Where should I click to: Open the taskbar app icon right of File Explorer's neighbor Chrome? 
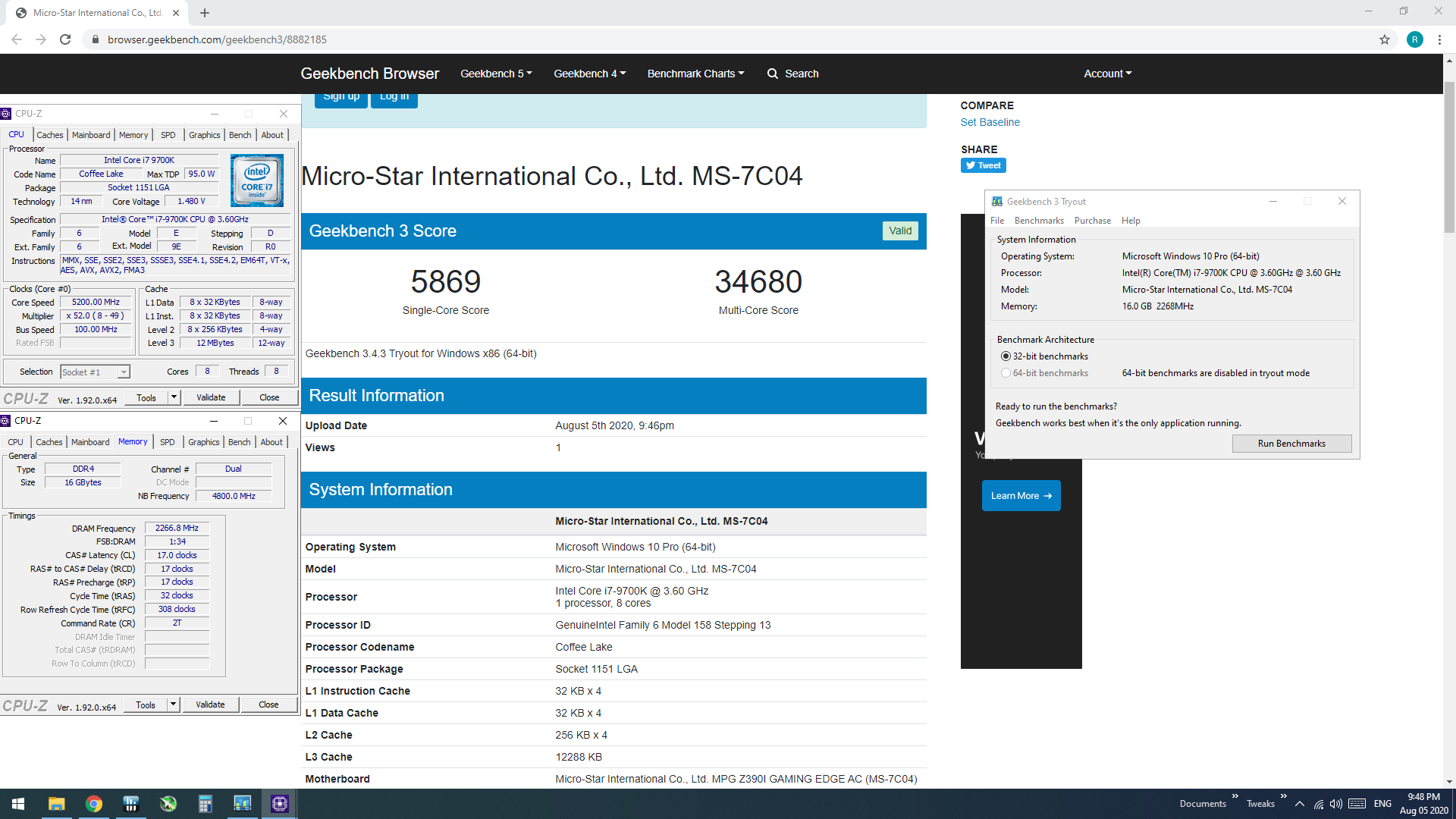[x=131, y=804]
